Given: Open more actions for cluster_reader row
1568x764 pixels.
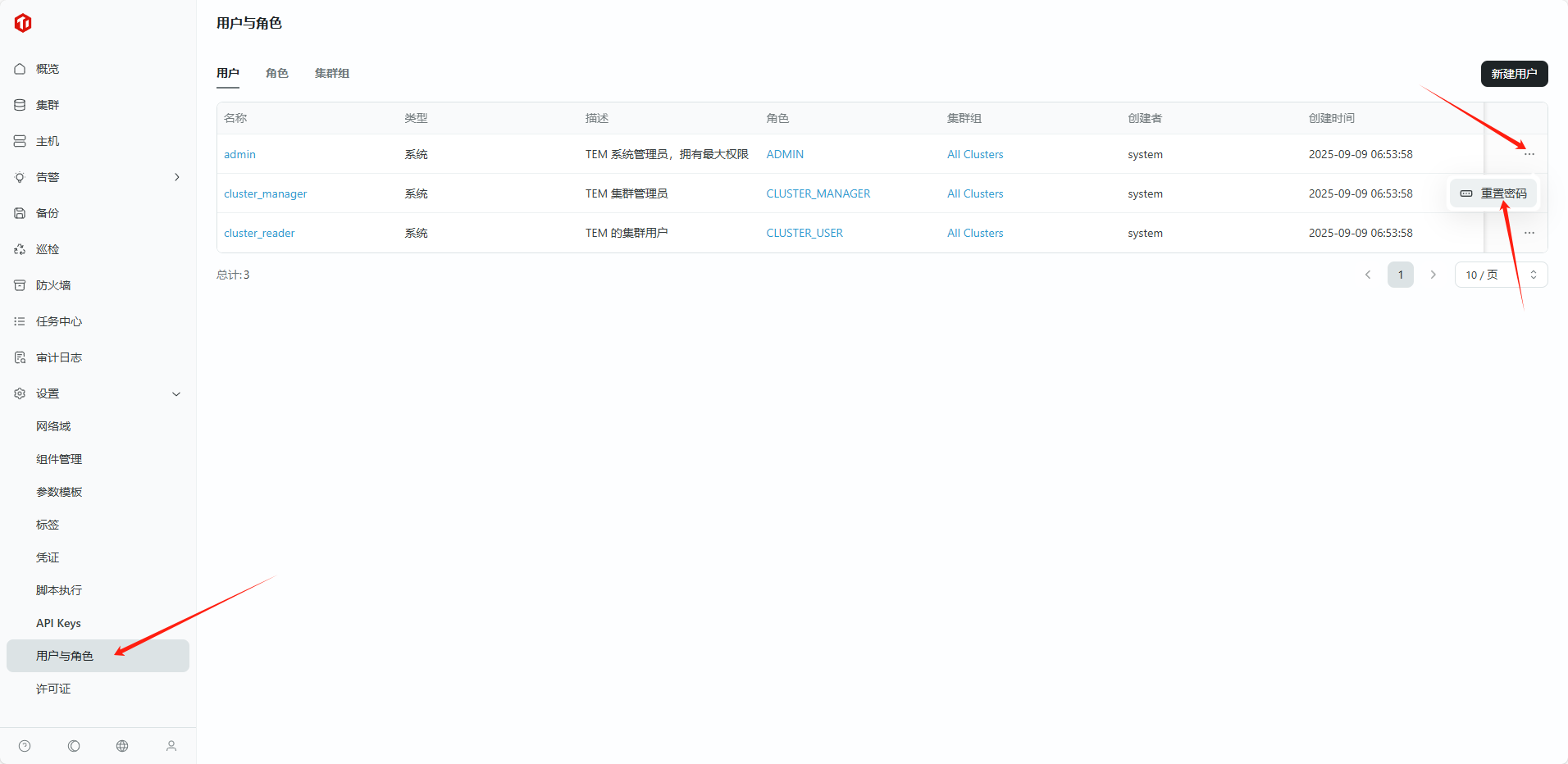Looking at the screenshot, I should (1529, 233).
